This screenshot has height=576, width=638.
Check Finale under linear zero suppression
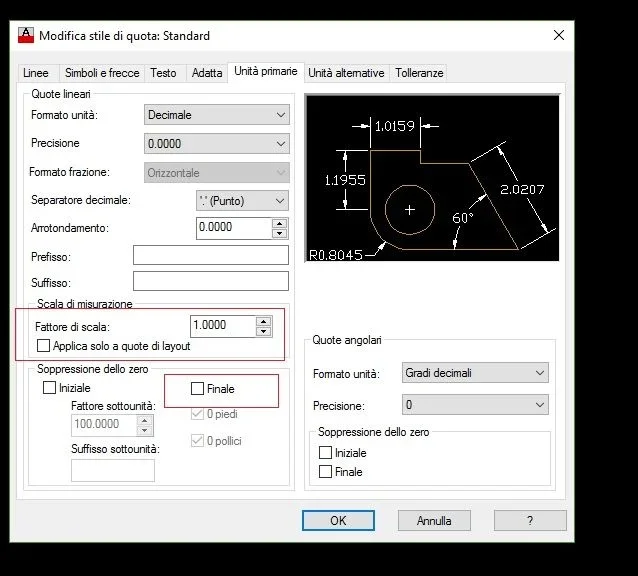(197, 388)
